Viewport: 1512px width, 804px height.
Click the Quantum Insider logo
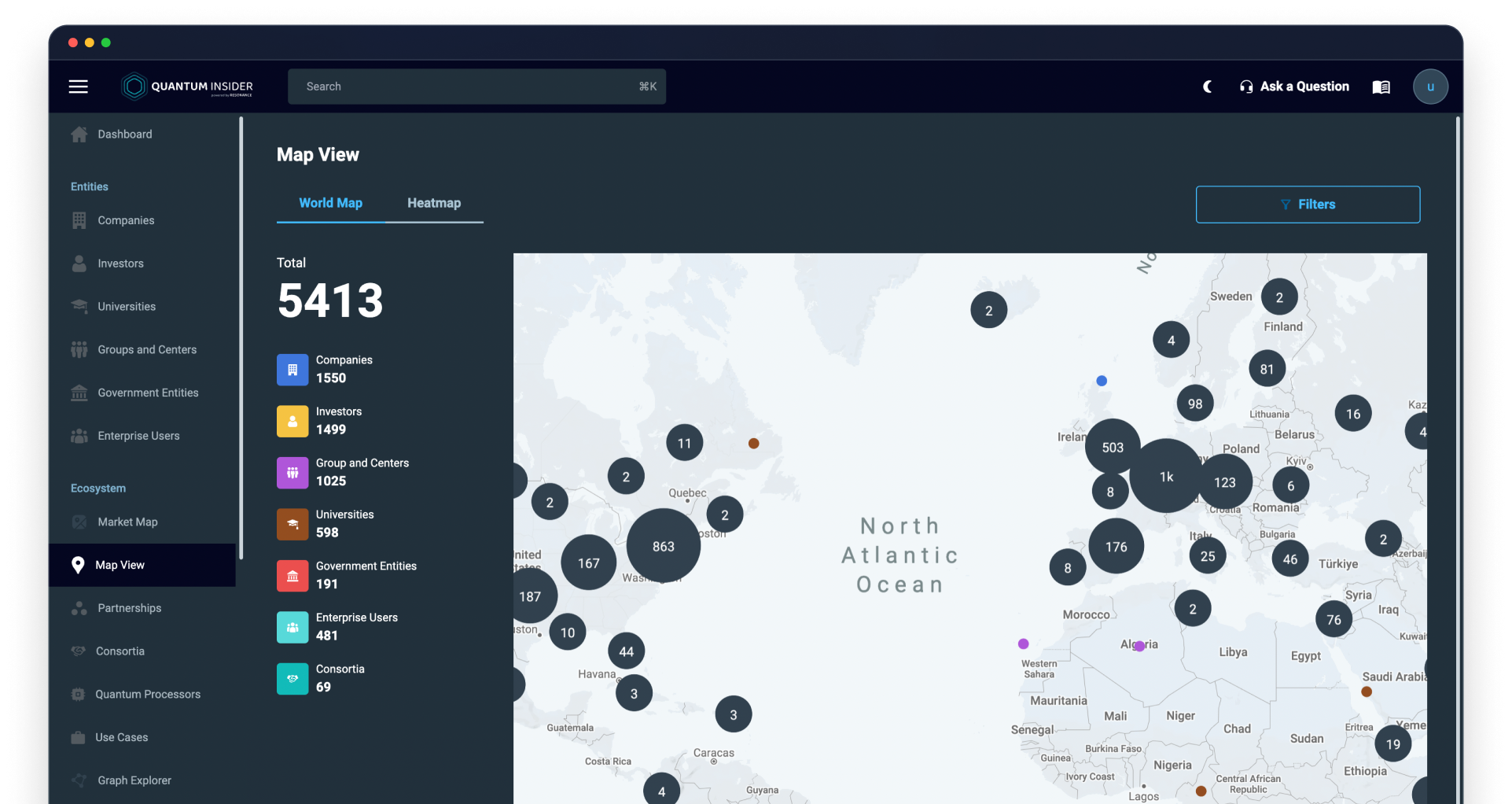[187, 87]
